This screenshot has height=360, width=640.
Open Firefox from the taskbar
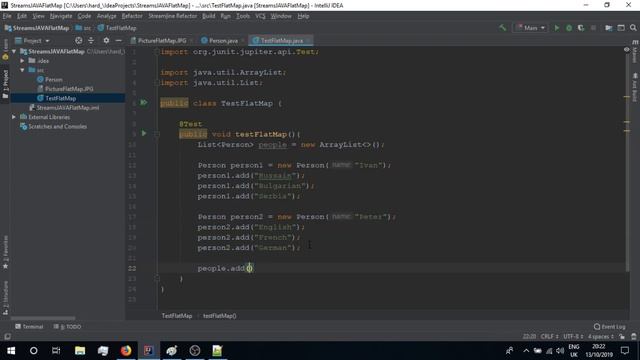tap(126, 351)
